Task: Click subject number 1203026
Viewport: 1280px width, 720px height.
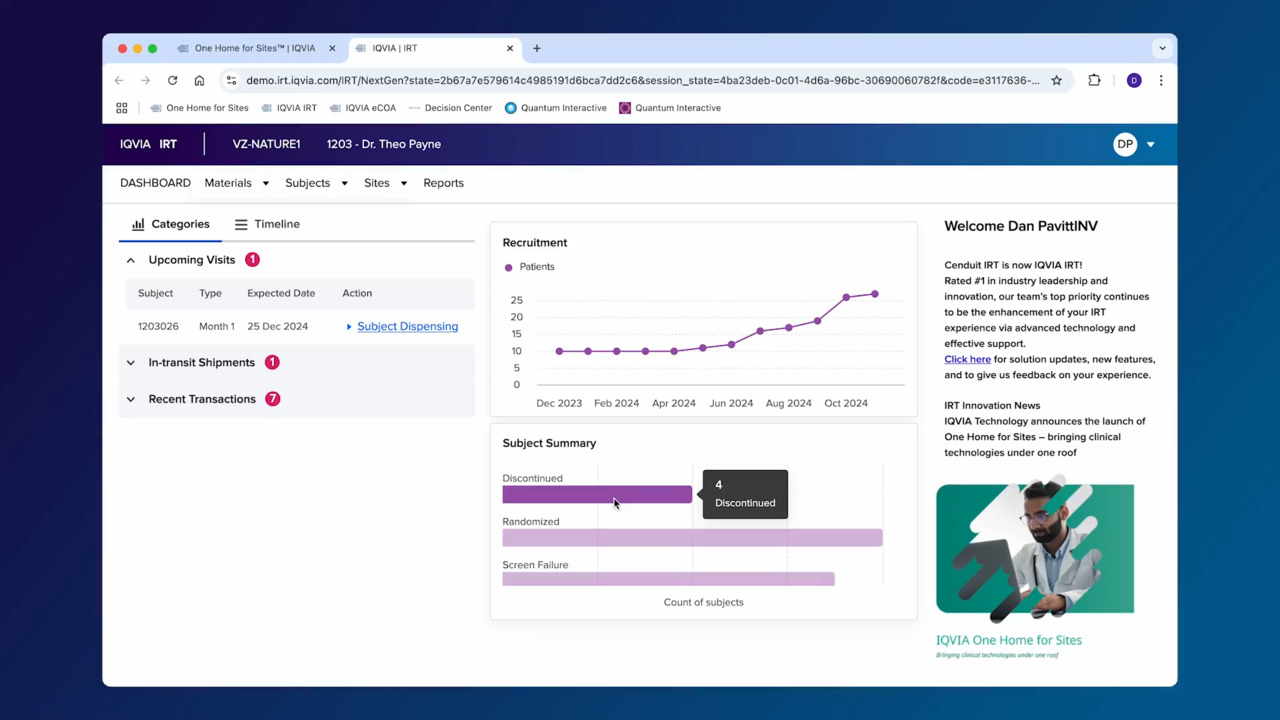Action: point(158,326)
